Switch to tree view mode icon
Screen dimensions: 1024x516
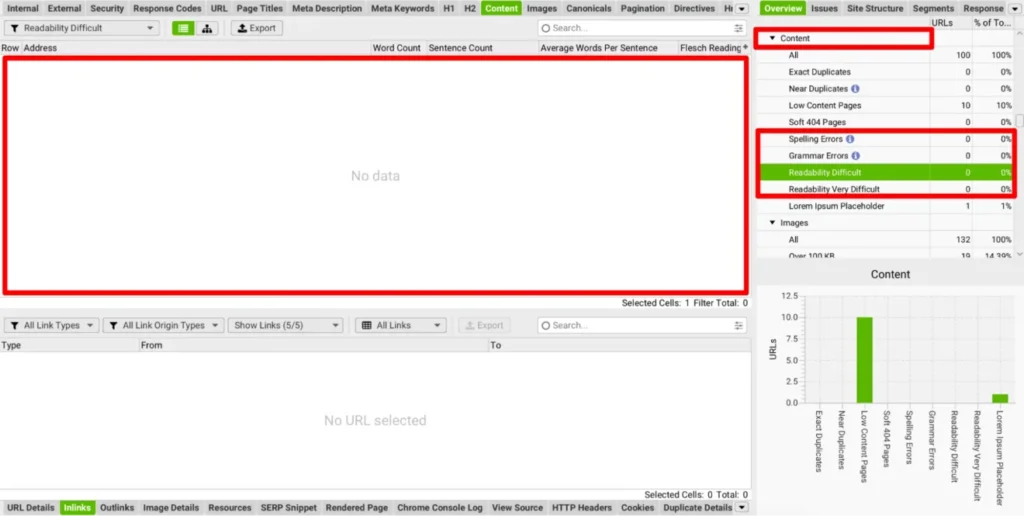[x=207, y=28]
